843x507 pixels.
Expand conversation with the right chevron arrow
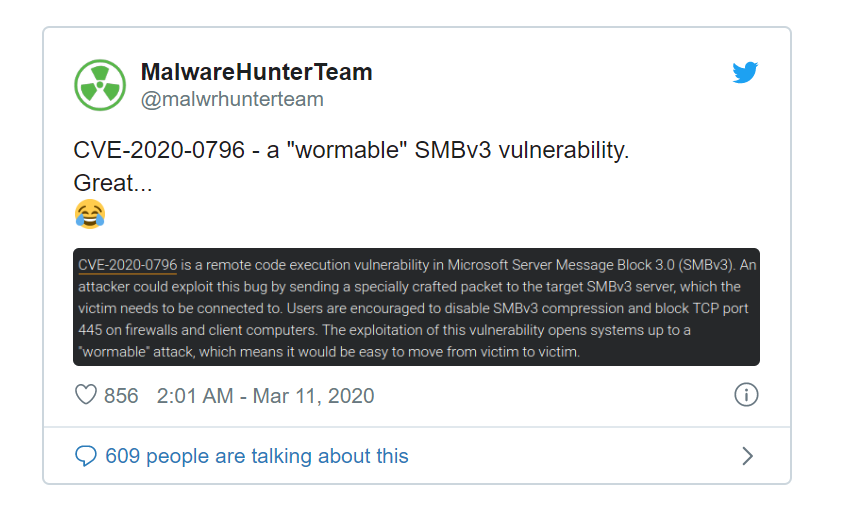pos(747,456)
